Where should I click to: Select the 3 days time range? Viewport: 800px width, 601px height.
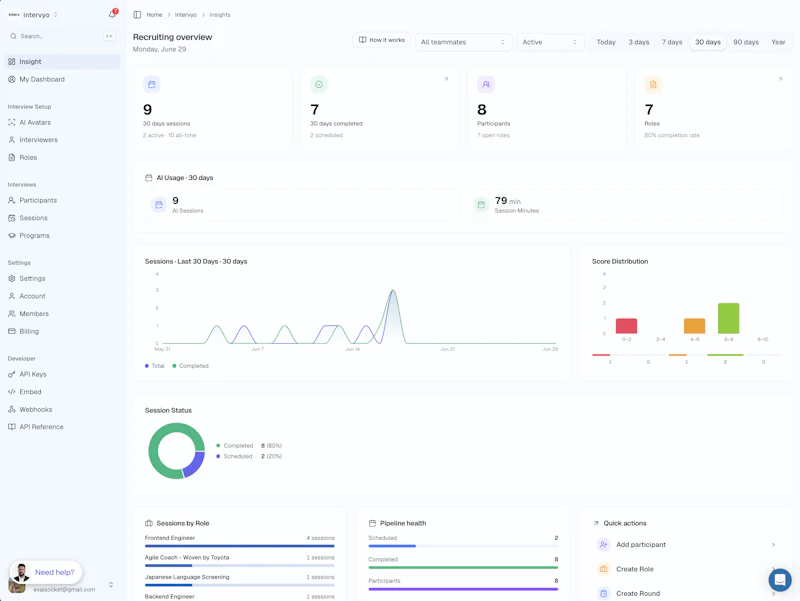(x=639, y=42)
